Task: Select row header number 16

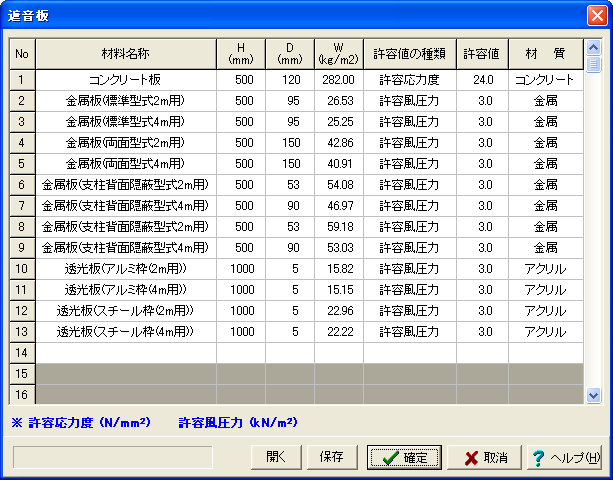Action: pyautogui.click(x=22, y=394)
